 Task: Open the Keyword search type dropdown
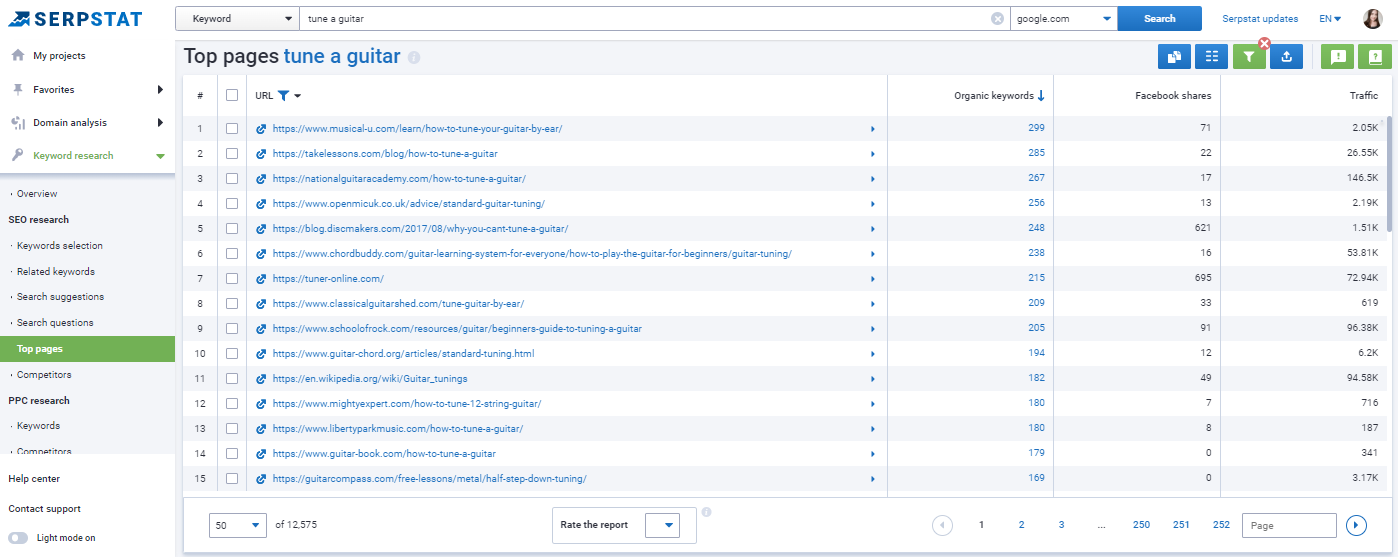[x=237, y=19]
